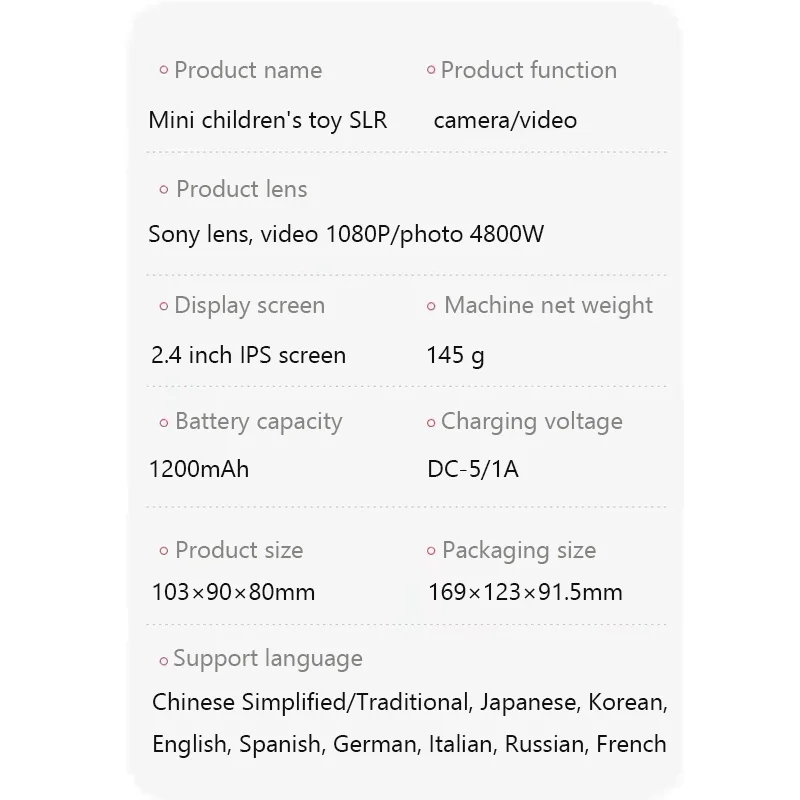
Task: Click the Sony lens specification line
Action: coord(346,234)
